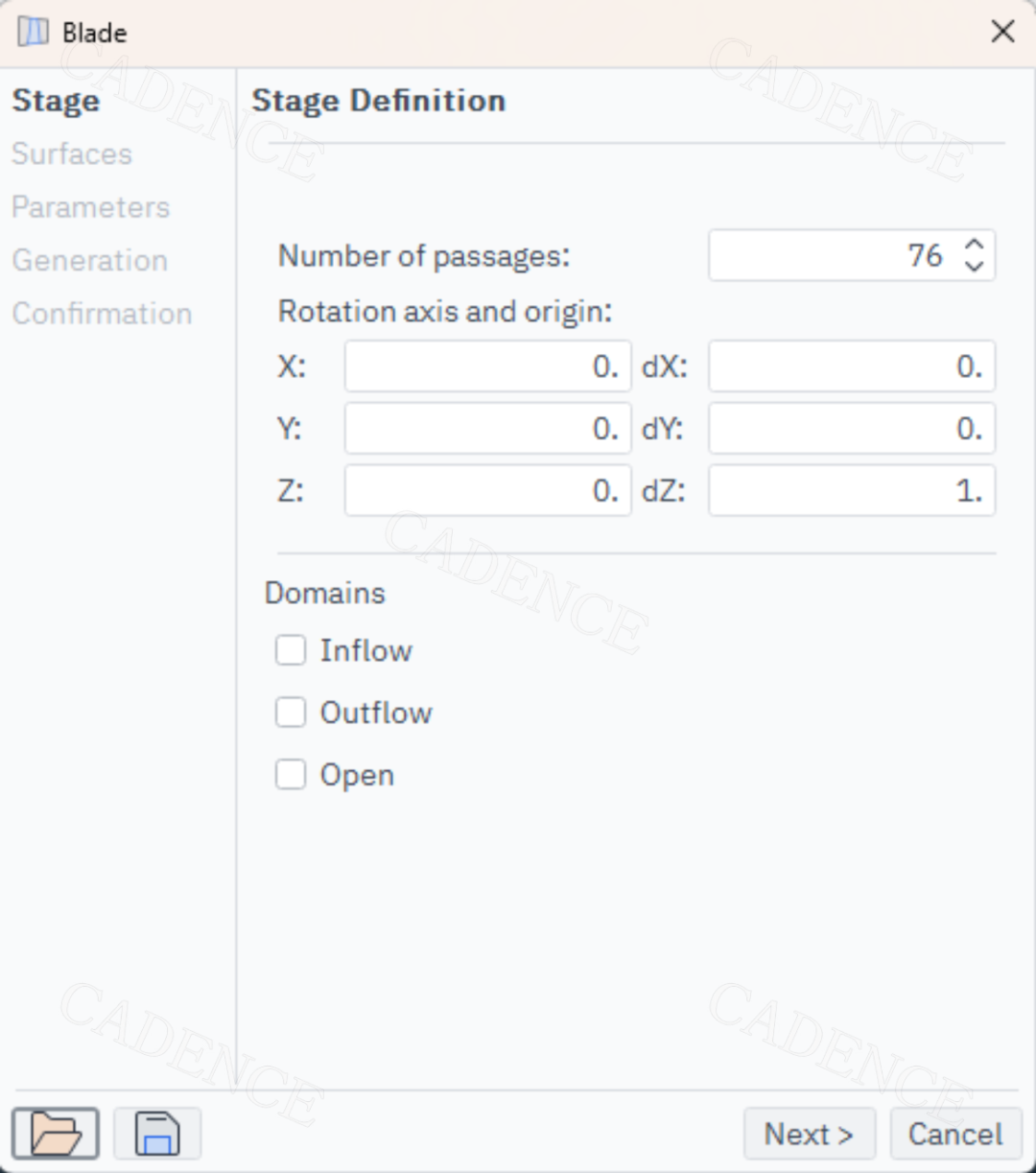
Task: Click the open folder icon button
Action: [56, 1133]
